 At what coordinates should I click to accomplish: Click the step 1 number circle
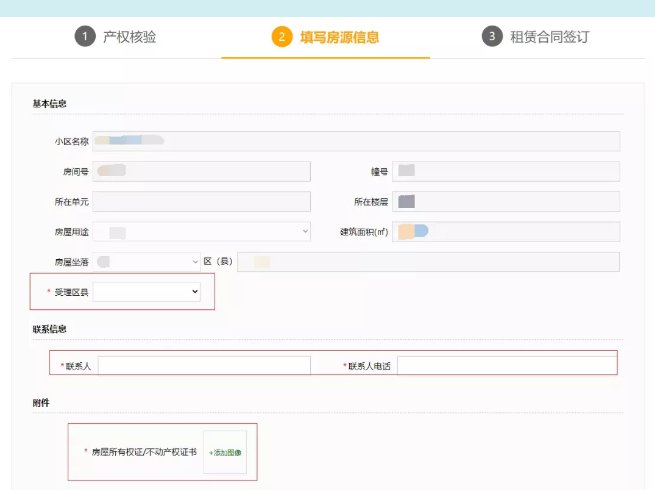[x=85, y=37]
